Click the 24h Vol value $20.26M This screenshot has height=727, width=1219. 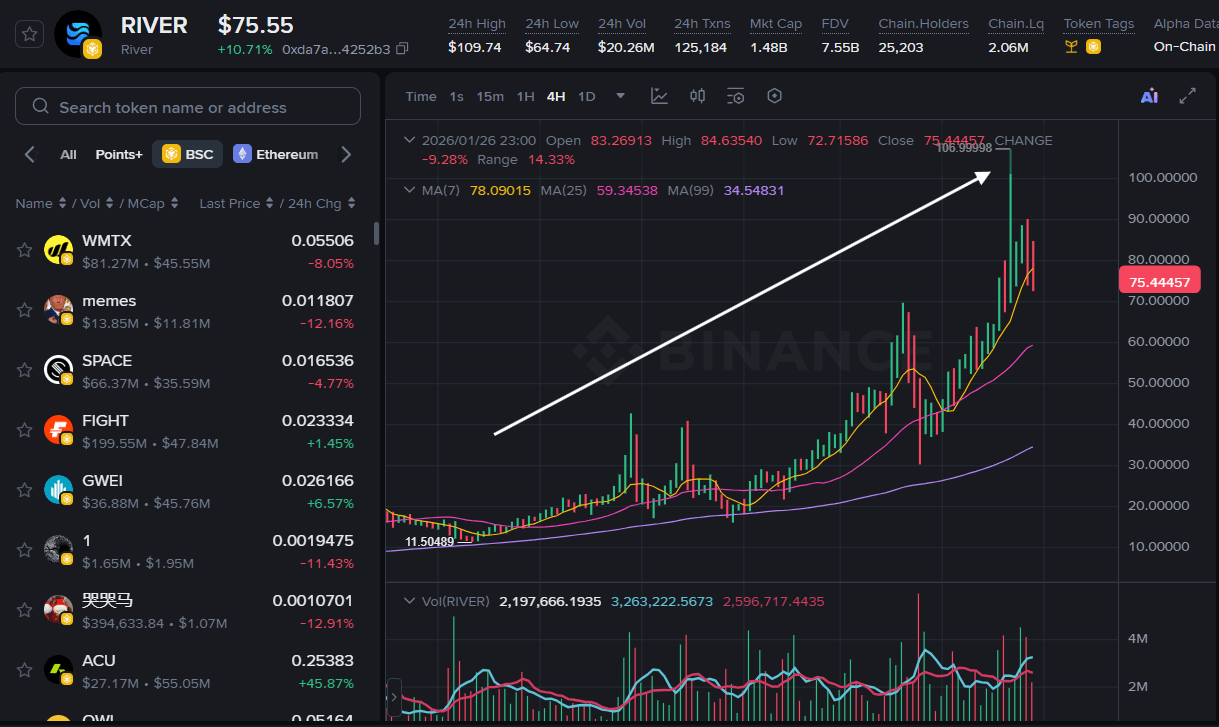point(626,46)
